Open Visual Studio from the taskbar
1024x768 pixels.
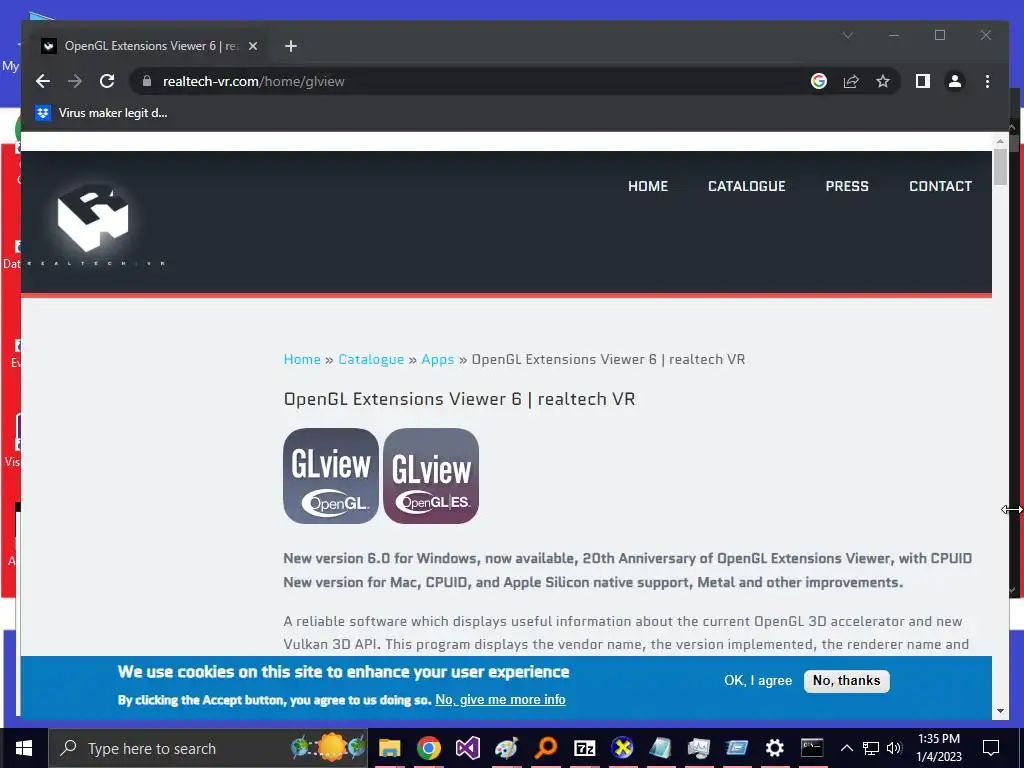[x=468, y=748]
